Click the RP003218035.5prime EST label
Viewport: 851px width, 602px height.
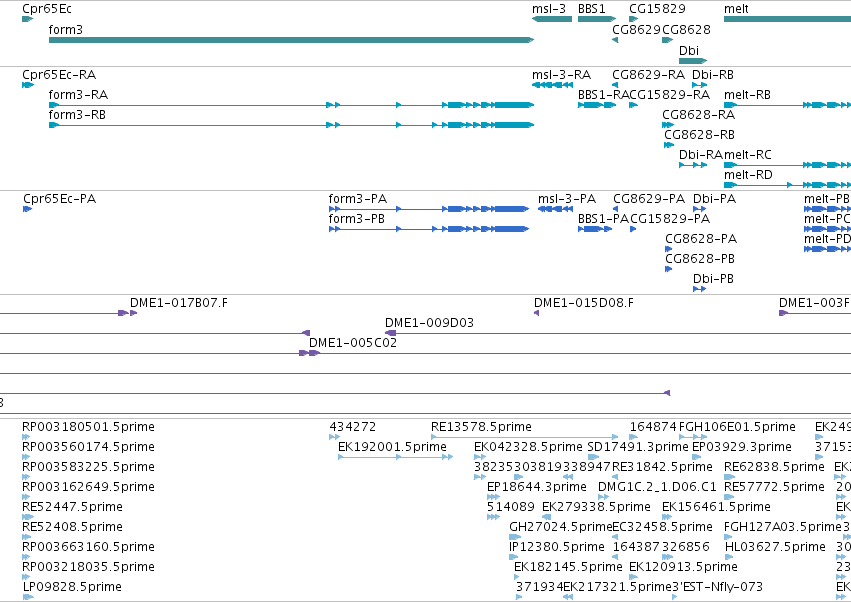88,567
